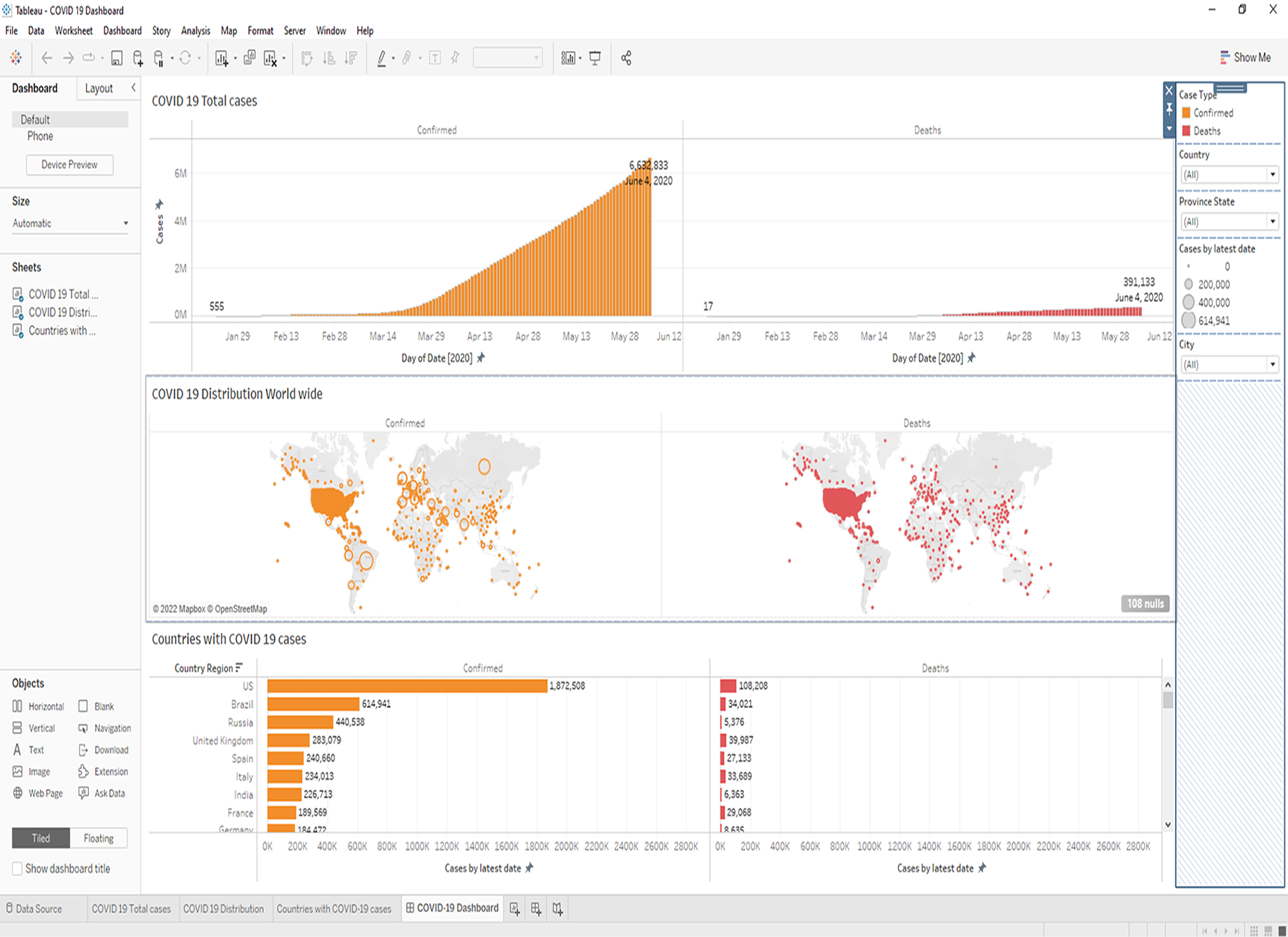Click the Device Preview button
Screen dimensions: 1288x937
point(69,165)
